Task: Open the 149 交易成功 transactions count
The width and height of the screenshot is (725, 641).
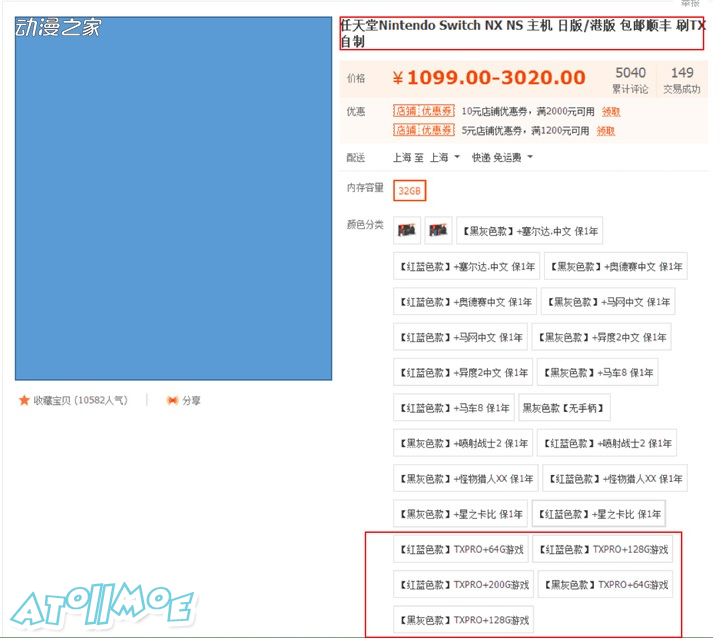Action: 682,80
